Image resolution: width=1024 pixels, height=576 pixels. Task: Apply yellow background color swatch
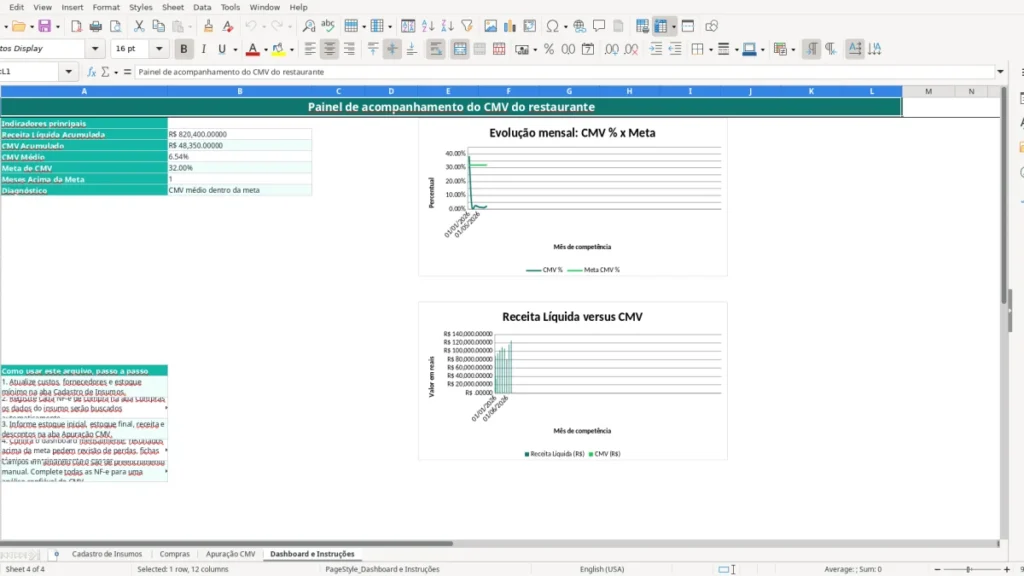(x=278, y=50)
